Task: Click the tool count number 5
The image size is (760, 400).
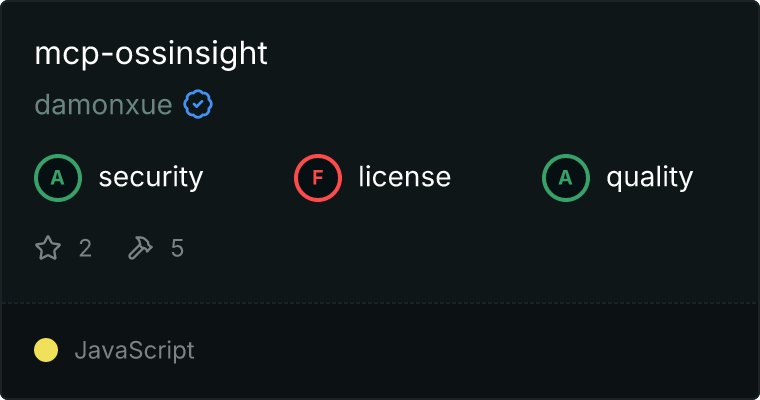Action: tap(177, 248)
